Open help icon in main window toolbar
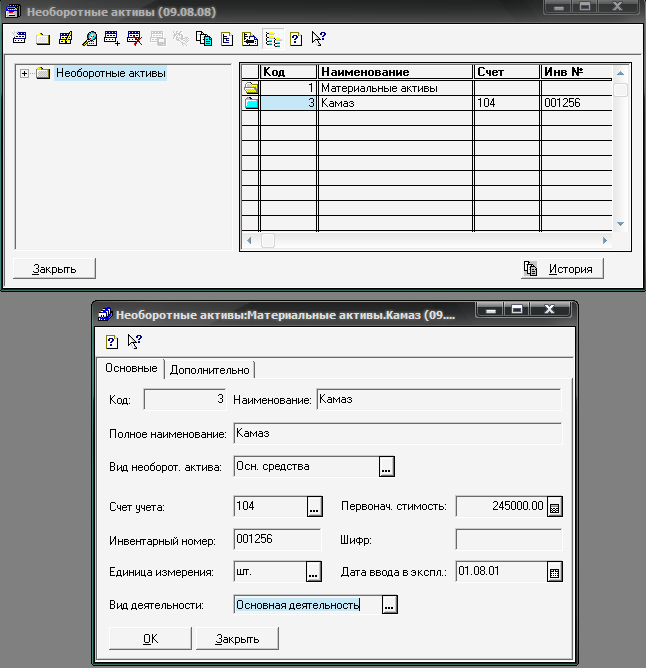Viewport: 646px width, 668px height. pos(296,39)
